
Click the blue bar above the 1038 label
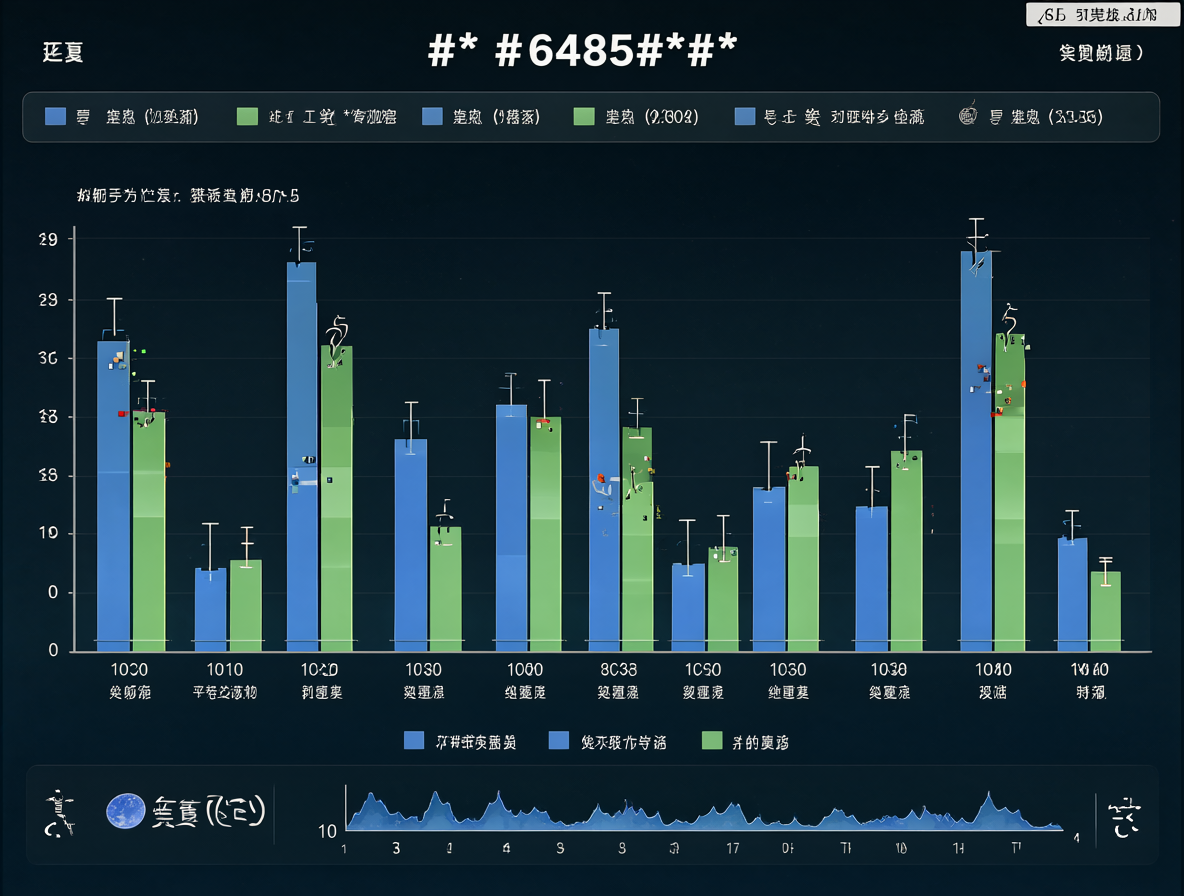[871, 579]
